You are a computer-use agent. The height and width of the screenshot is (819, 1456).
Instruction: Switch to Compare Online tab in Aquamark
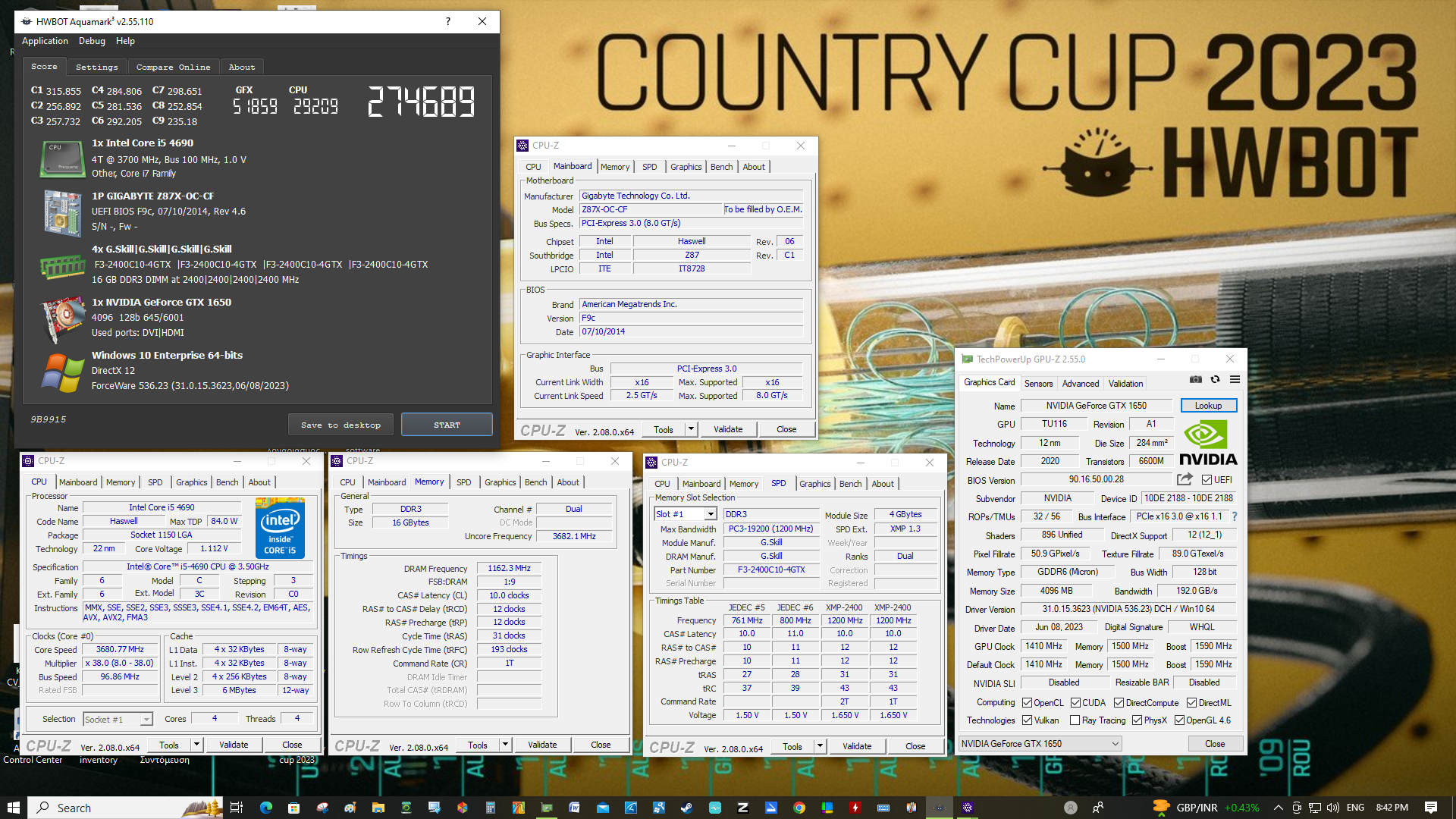[174, 67]
